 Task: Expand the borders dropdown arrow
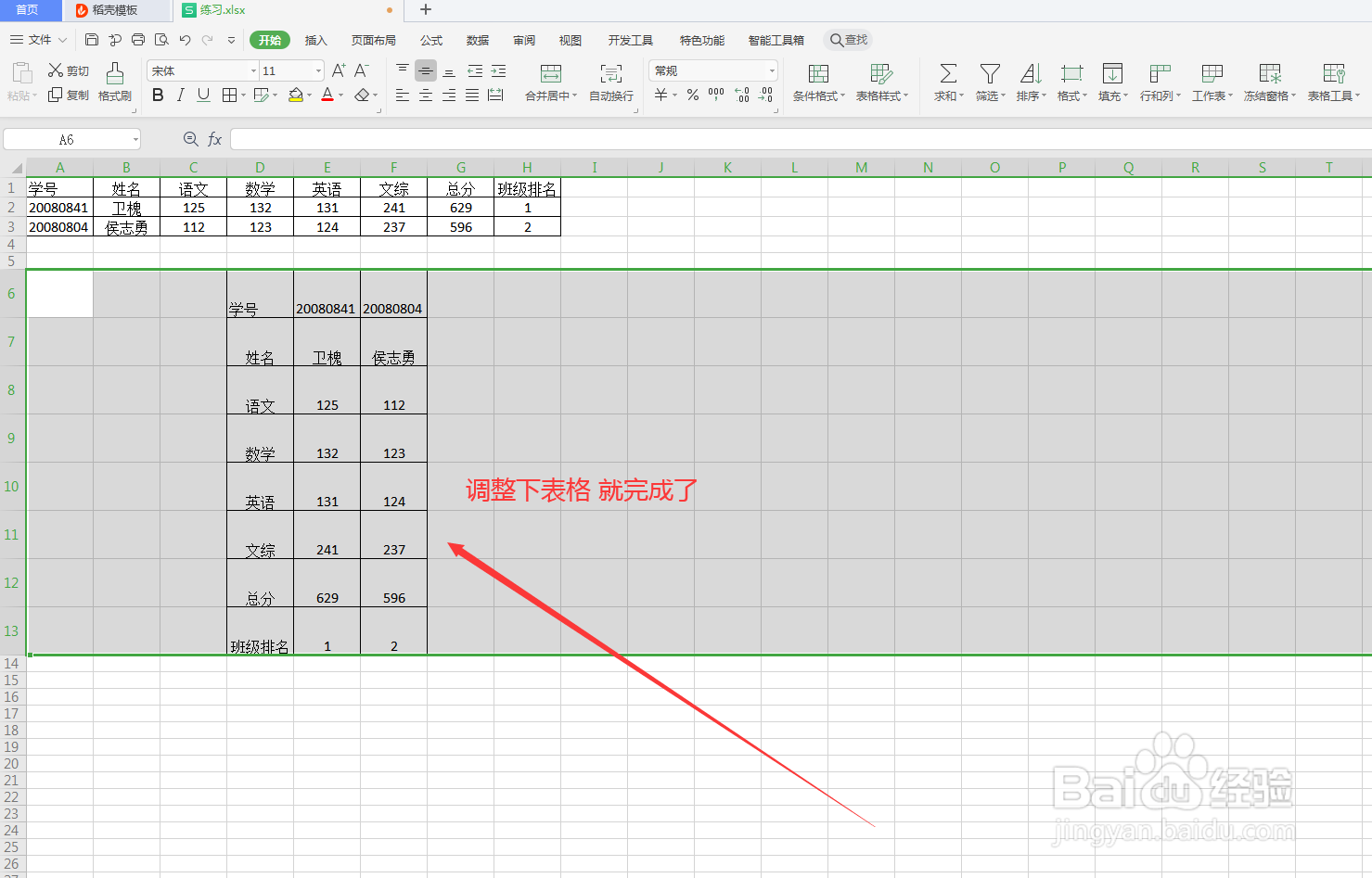(x=243, y=95)
